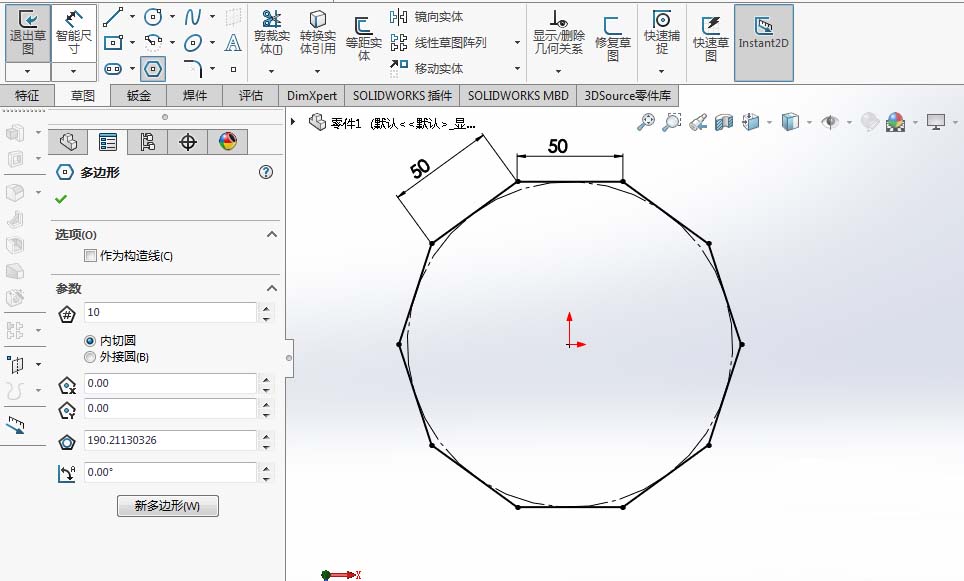Select the 智能尺寸 smart dimension tool
Viewport: 964px width, 581px height.
(x=74, y=33)
